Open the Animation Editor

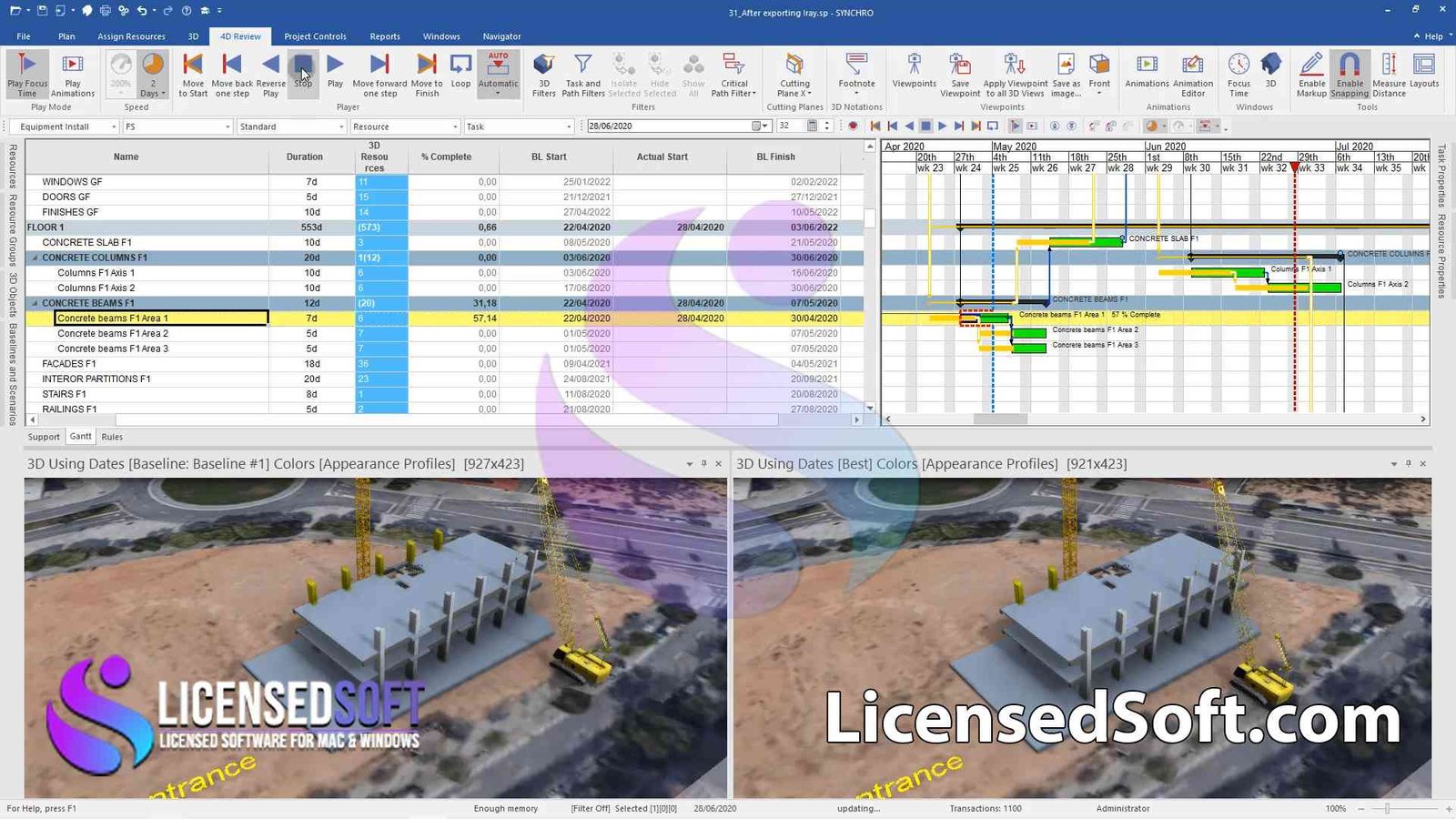coord(1193,75)
